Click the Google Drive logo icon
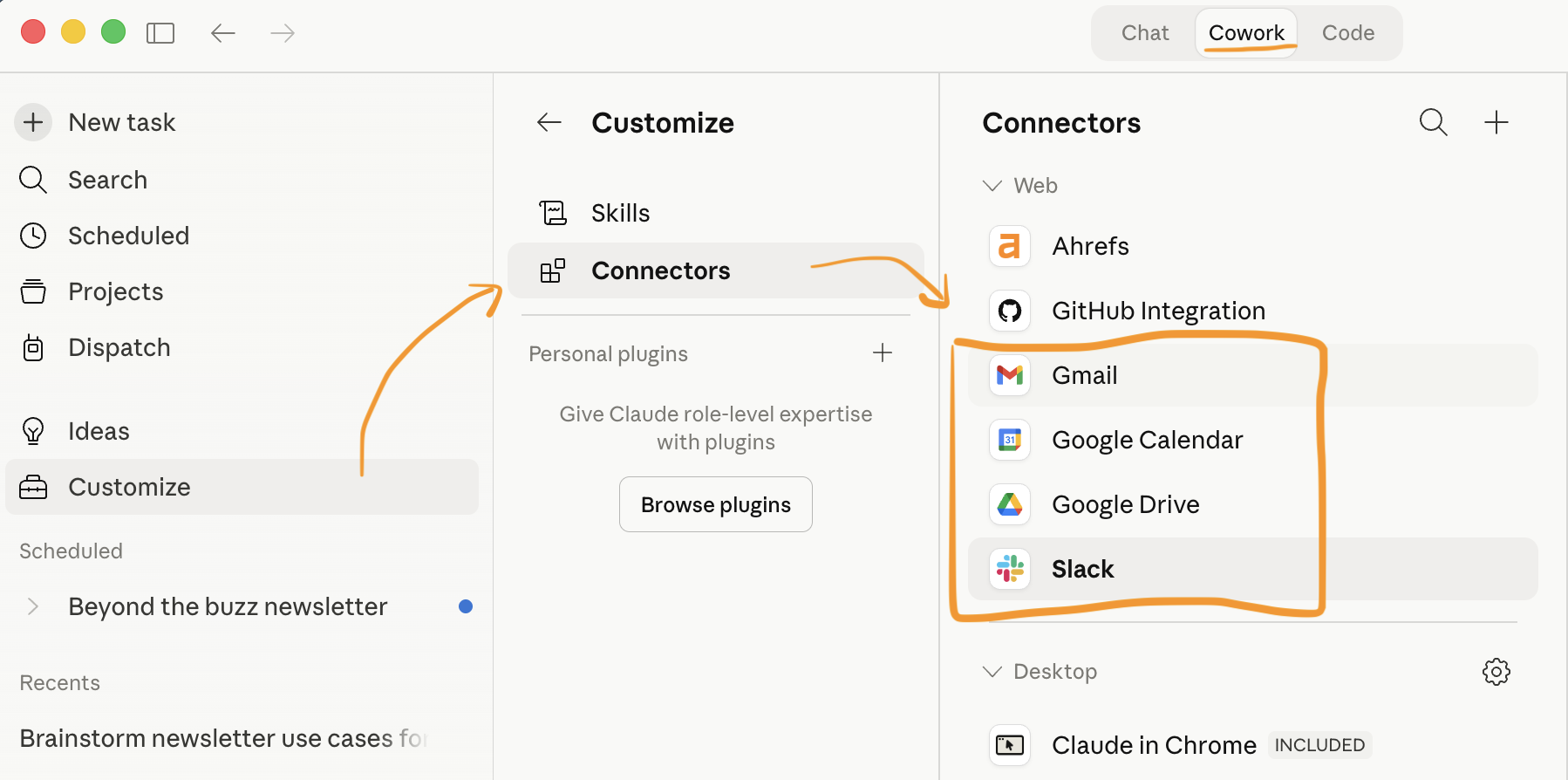The width and height of the screenshot is (1568, 780). (1010, 504)
